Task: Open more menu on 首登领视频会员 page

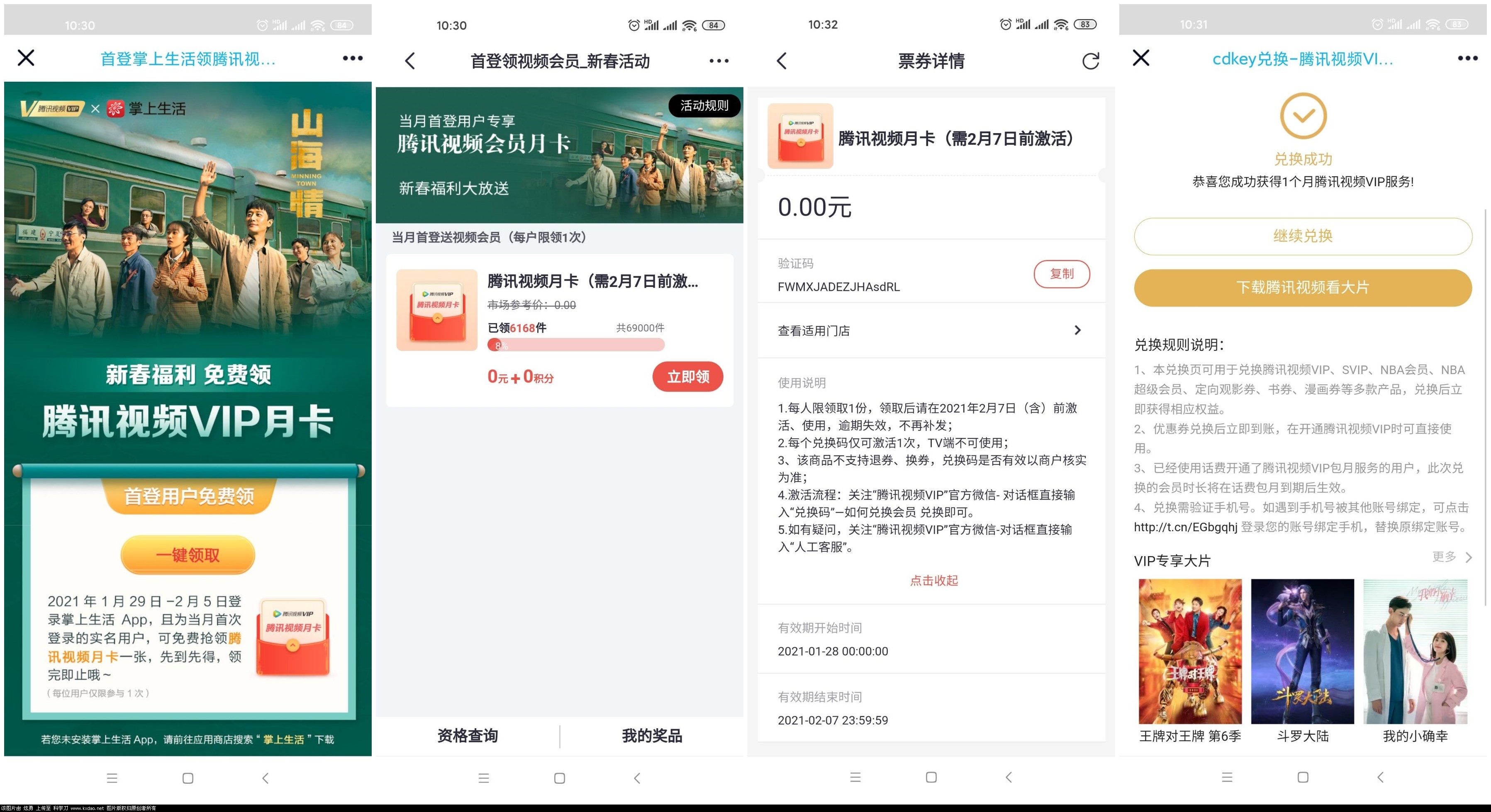Action: (719, 61)
